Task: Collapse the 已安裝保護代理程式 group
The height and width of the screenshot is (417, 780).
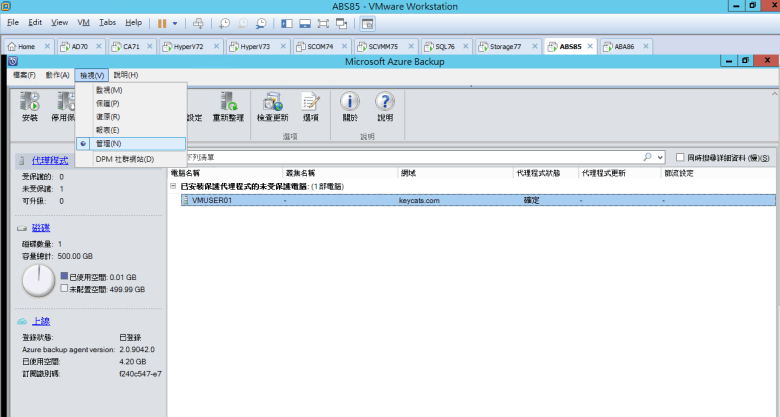Action: (173, 186)
